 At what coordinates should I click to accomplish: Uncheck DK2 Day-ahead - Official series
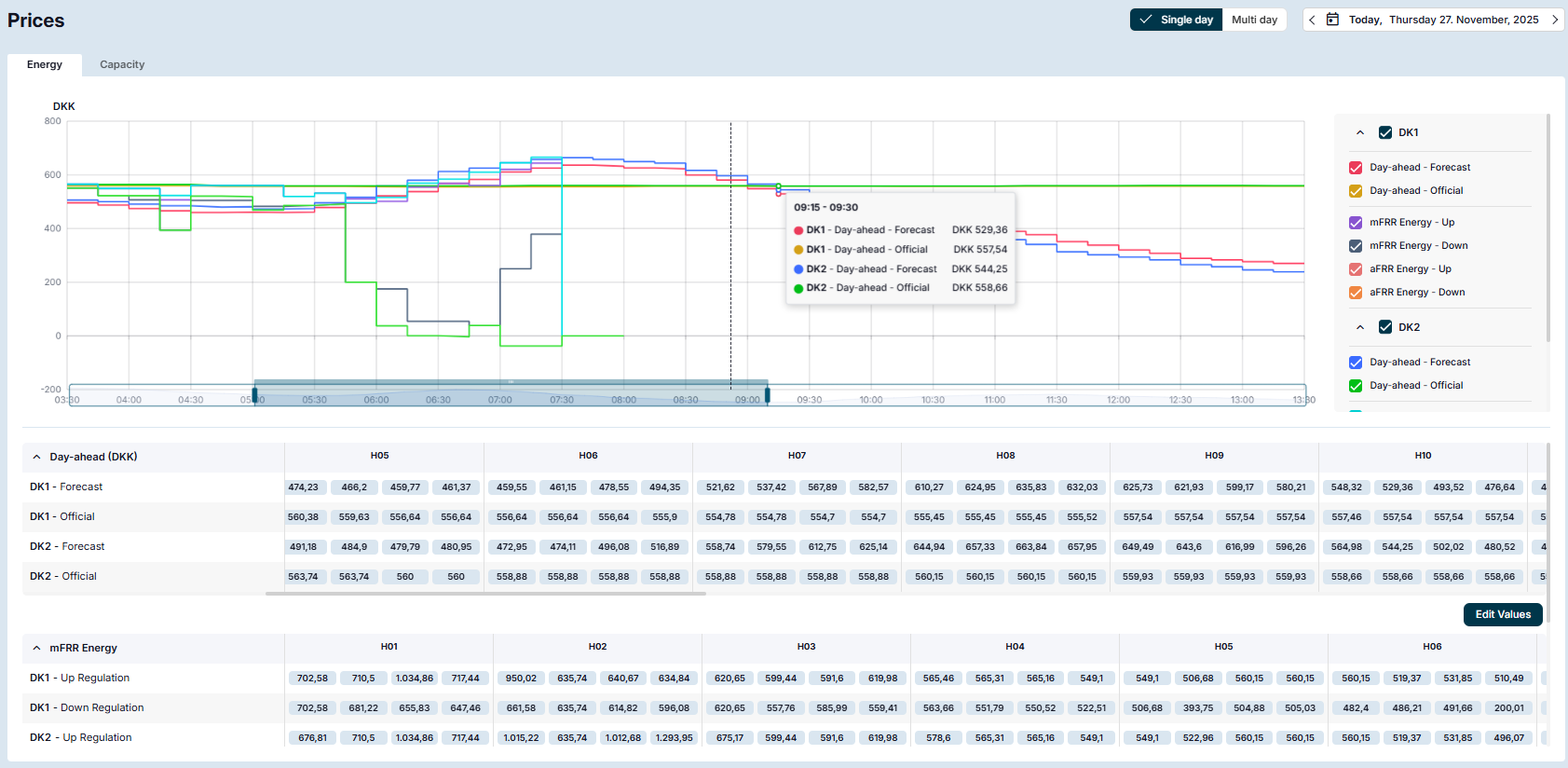click(x=1356, y=386)
